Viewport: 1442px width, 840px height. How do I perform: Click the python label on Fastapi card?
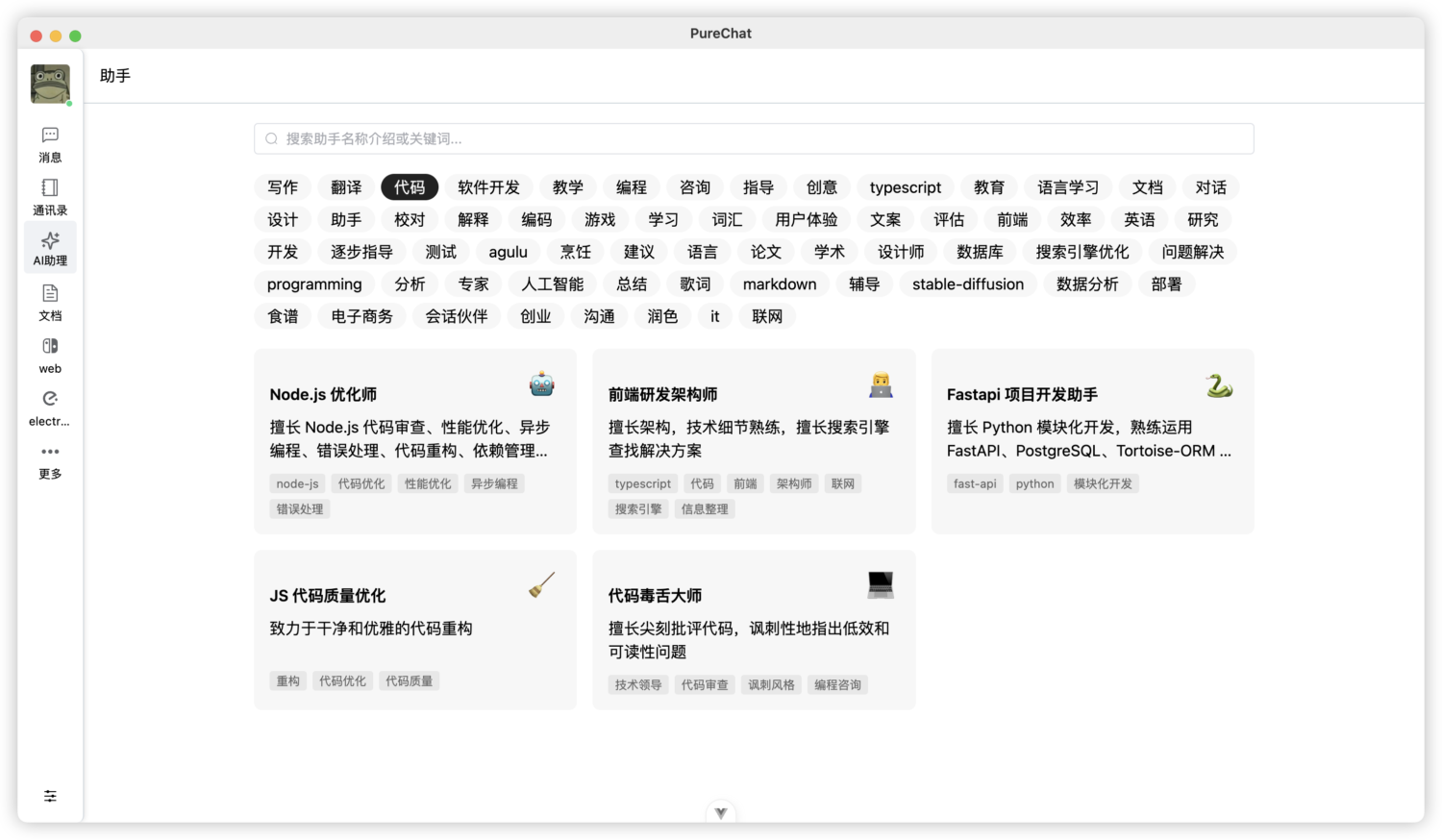(x=1034, y=483)
